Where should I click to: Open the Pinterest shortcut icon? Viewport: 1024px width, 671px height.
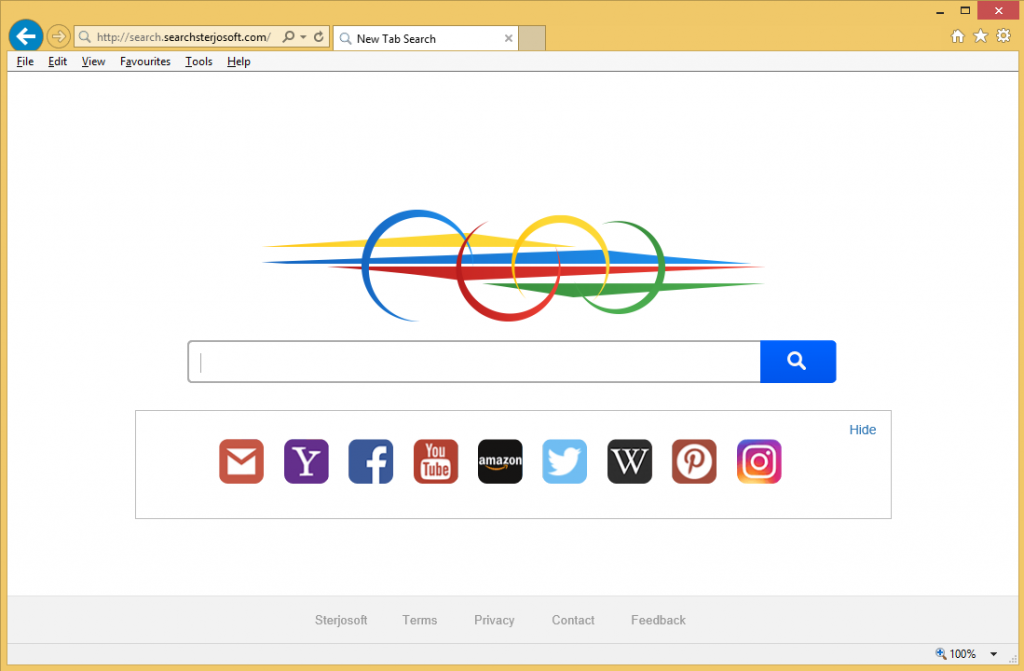[694, 461]
